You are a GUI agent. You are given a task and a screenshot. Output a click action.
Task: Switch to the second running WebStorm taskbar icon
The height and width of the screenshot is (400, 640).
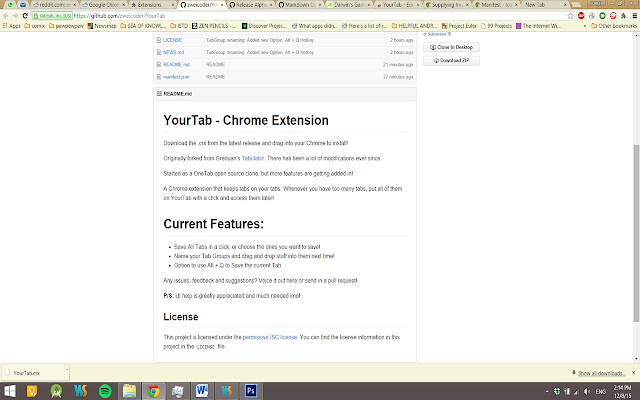pyautogui.click(x=227, y=391)
